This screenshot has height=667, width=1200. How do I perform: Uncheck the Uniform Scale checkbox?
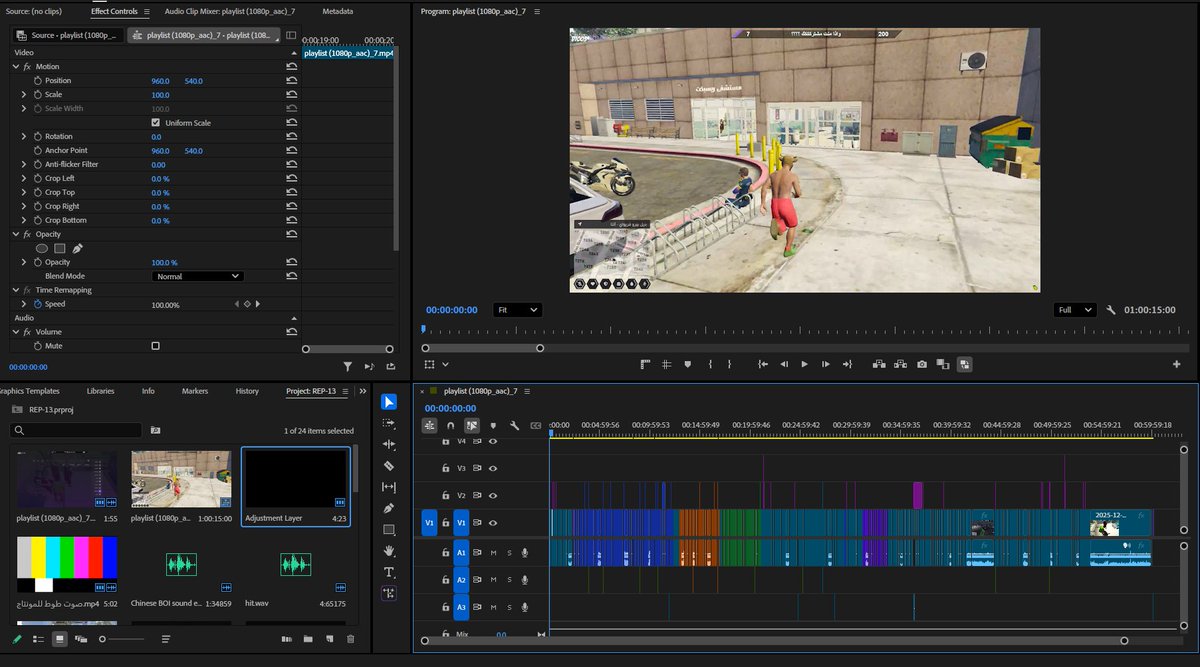point(155,123)
